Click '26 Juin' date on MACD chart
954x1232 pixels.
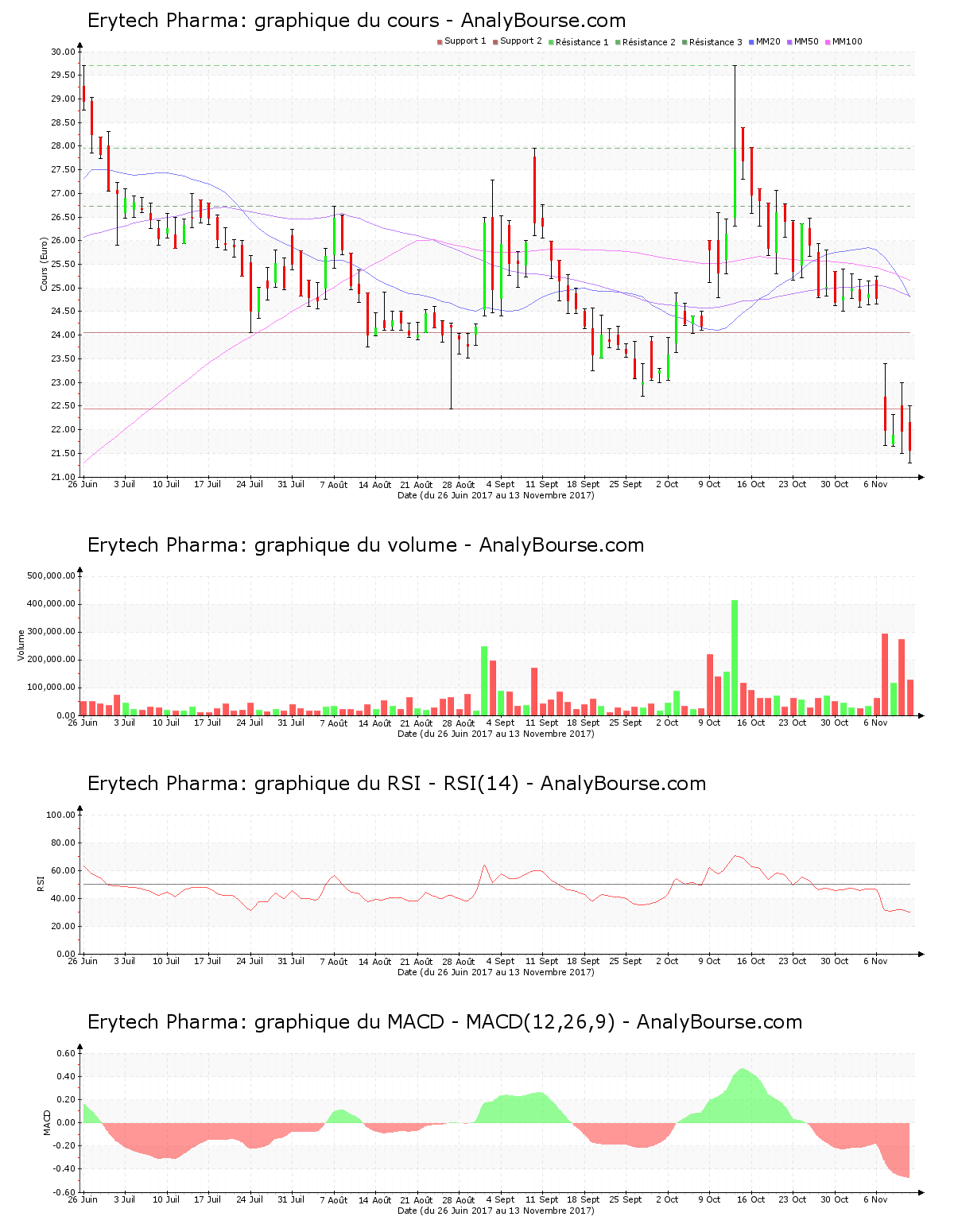[x=83, y=1199]
